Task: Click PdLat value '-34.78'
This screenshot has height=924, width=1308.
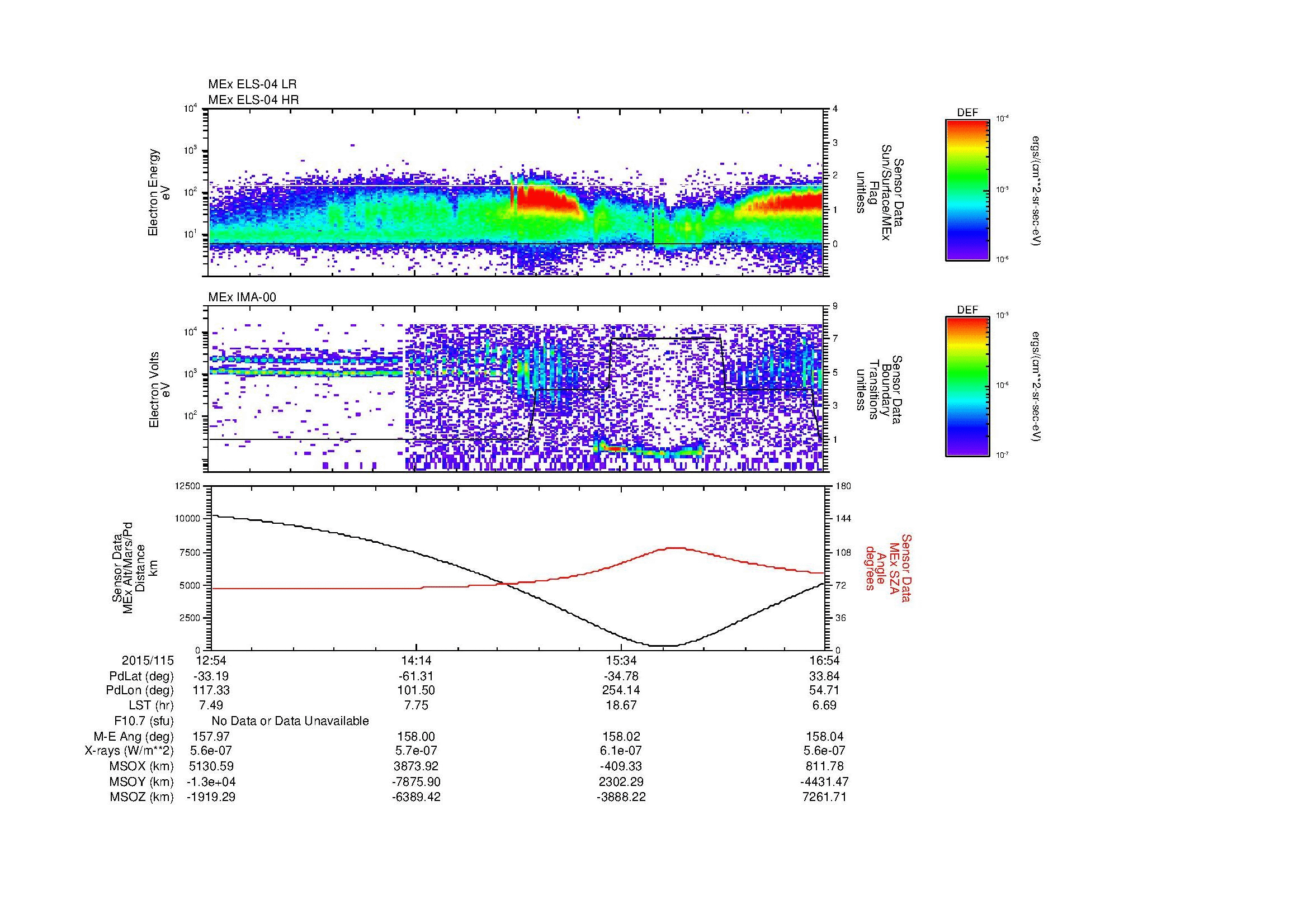Action: pyautogui.click(x=621, y=676)
